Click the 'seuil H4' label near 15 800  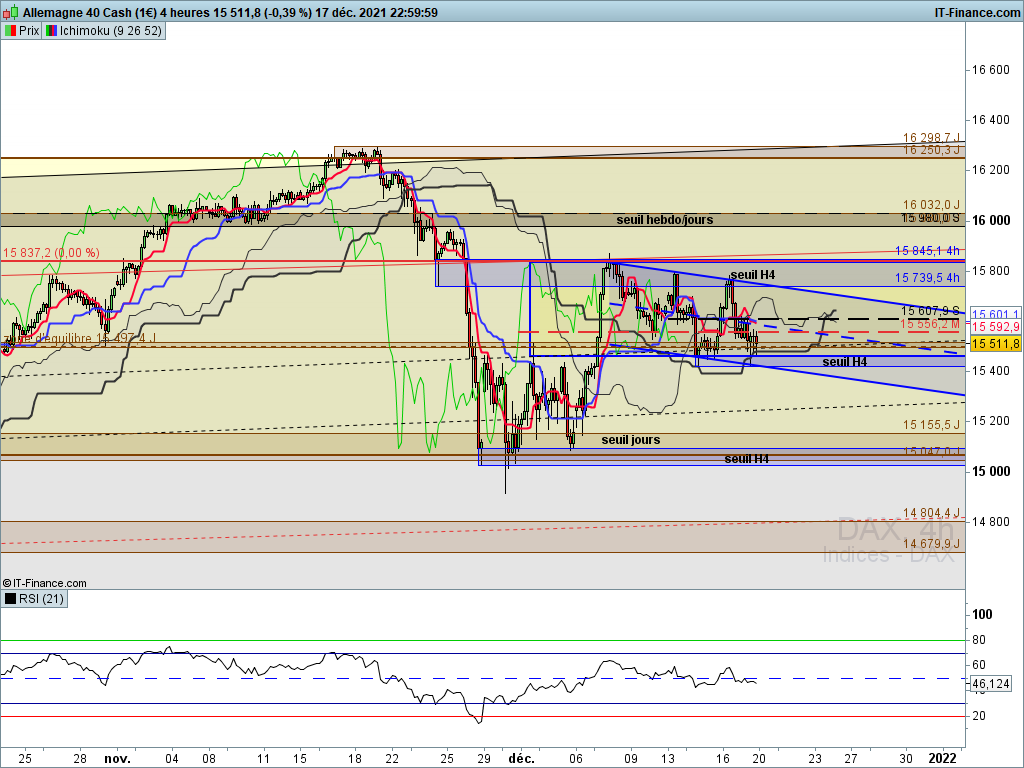752,275
